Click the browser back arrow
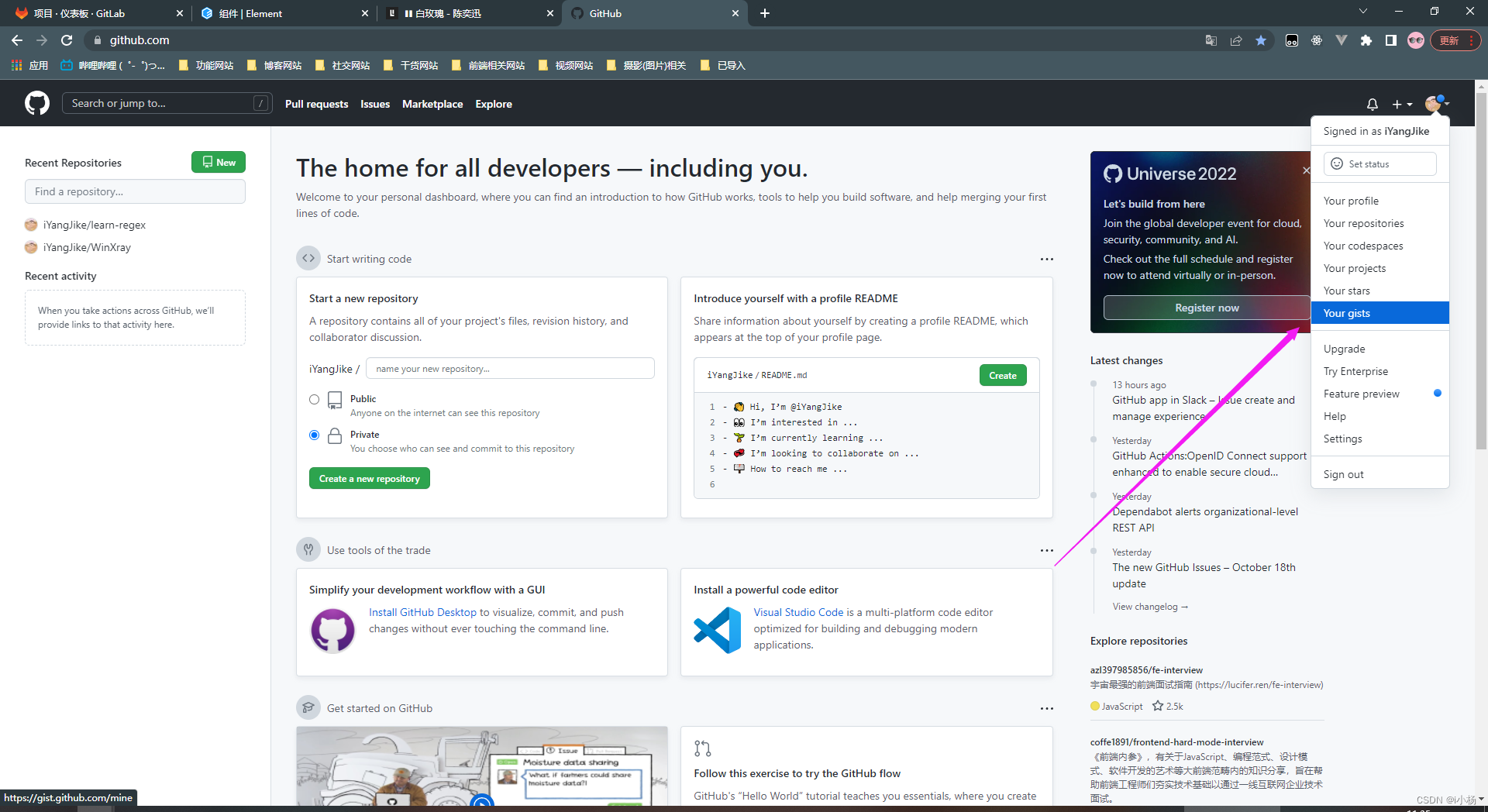Viewport: 1488px width, 812px height. pos(17,40)
